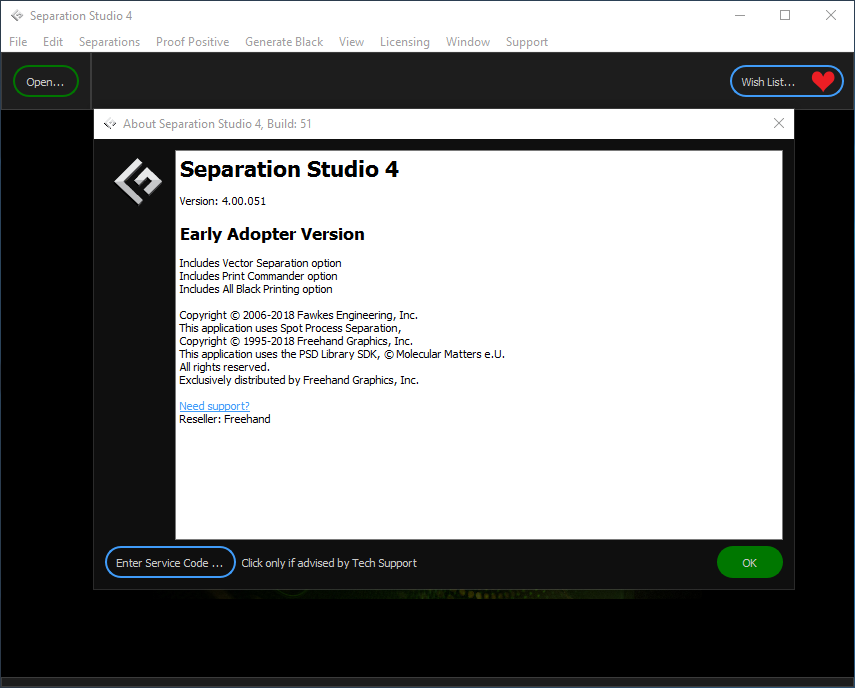855x688 pixels.
Task: Open the Proof Positive menu
Action: pos(192,42)
